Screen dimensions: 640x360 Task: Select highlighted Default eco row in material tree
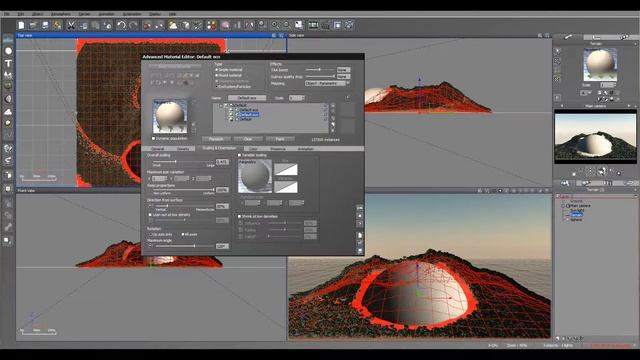coord(249,115)
